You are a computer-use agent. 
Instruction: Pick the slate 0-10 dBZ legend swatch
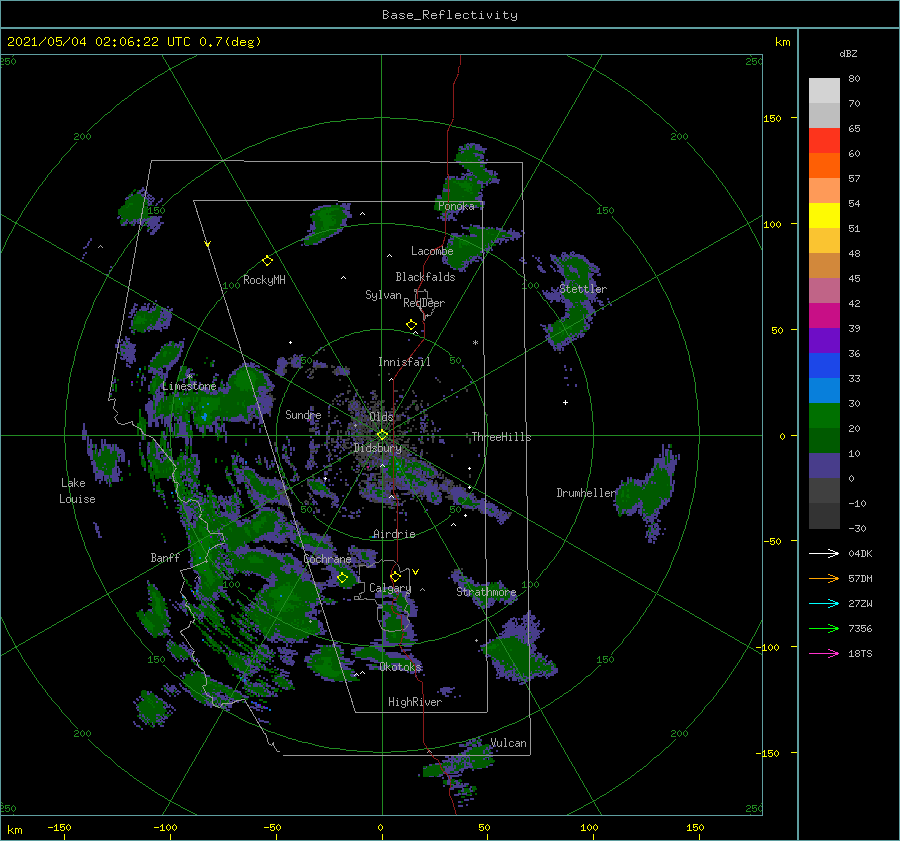pos(824,466)
